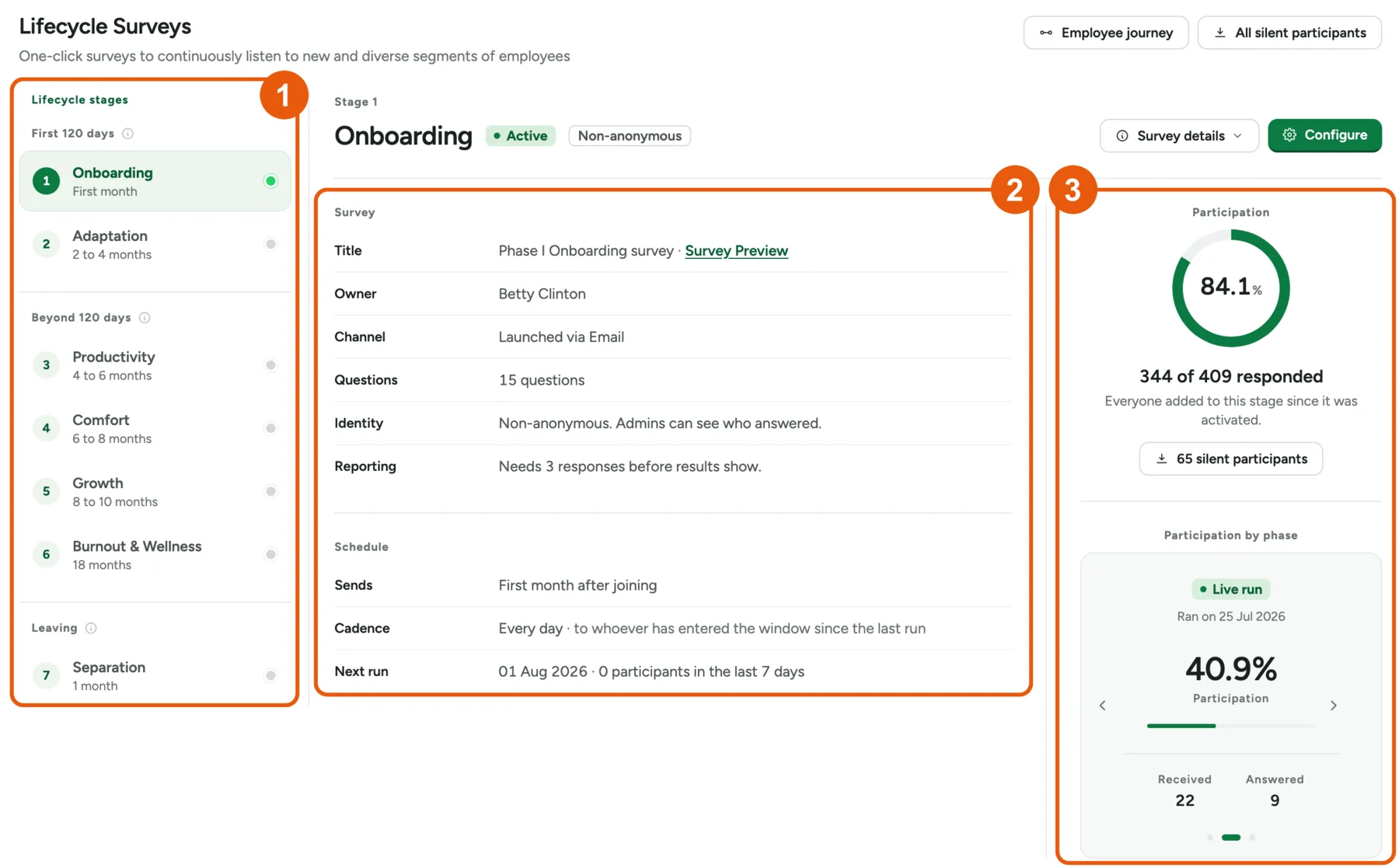1399x868 pixels.
Task: Click the info icon next to Leaving
Action: coord(91,628)
